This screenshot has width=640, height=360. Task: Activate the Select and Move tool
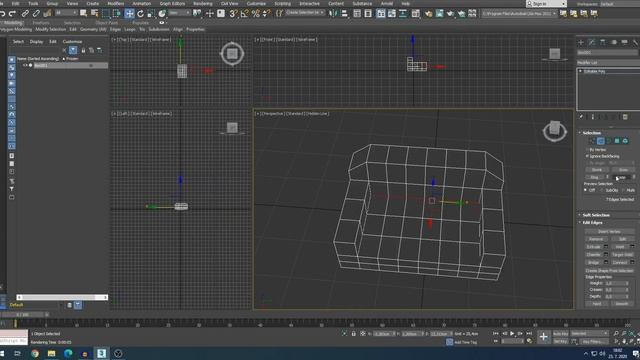pyautogui.click(x=129, y=13)
